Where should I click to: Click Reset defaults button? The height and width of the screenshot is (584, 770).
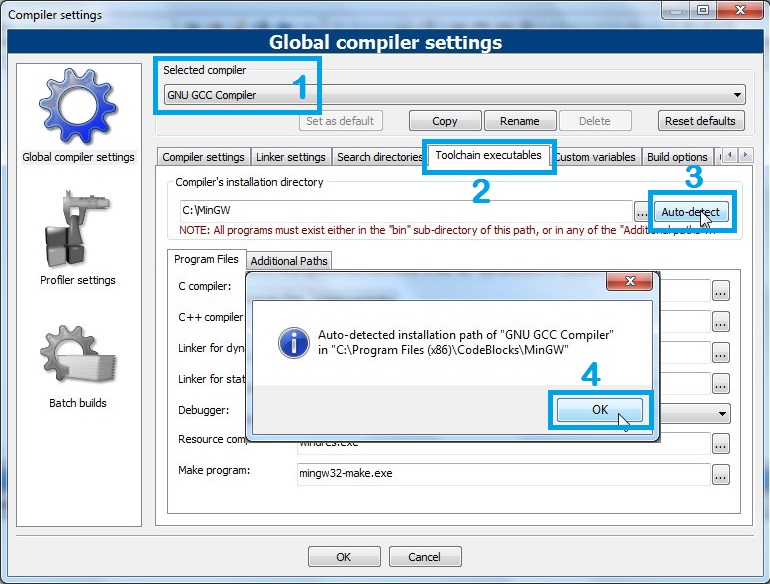700,121
